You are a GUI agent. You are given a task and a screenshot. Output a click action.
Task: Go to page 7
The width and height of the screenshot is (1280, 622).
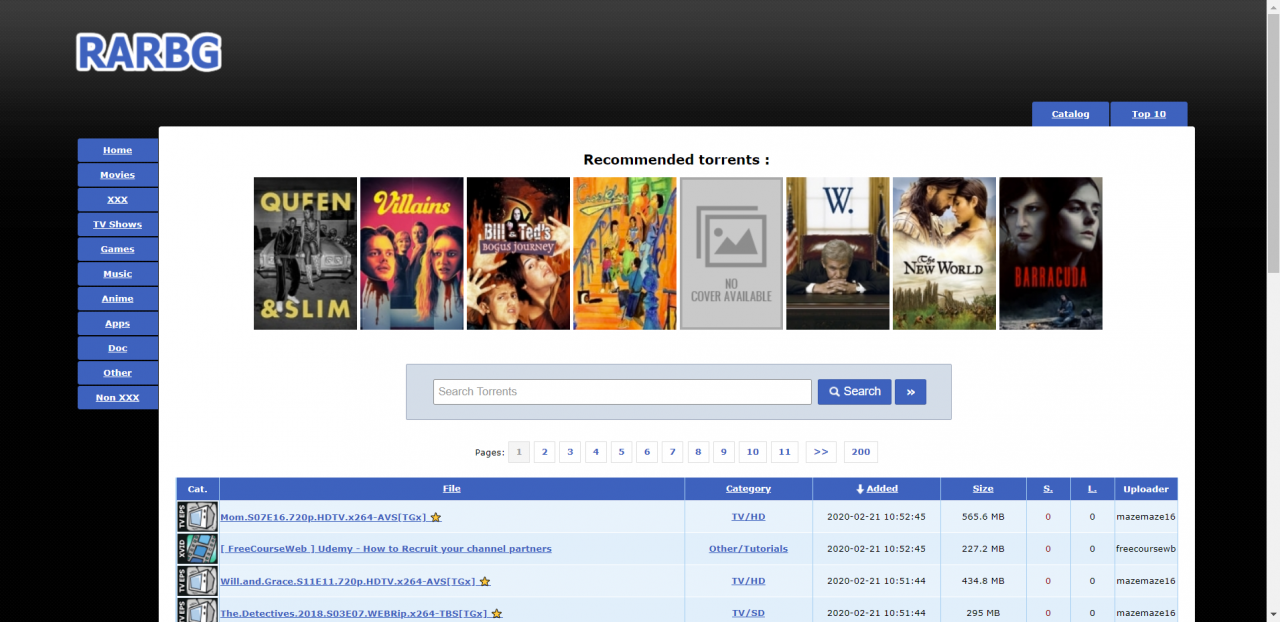point(672,452)
